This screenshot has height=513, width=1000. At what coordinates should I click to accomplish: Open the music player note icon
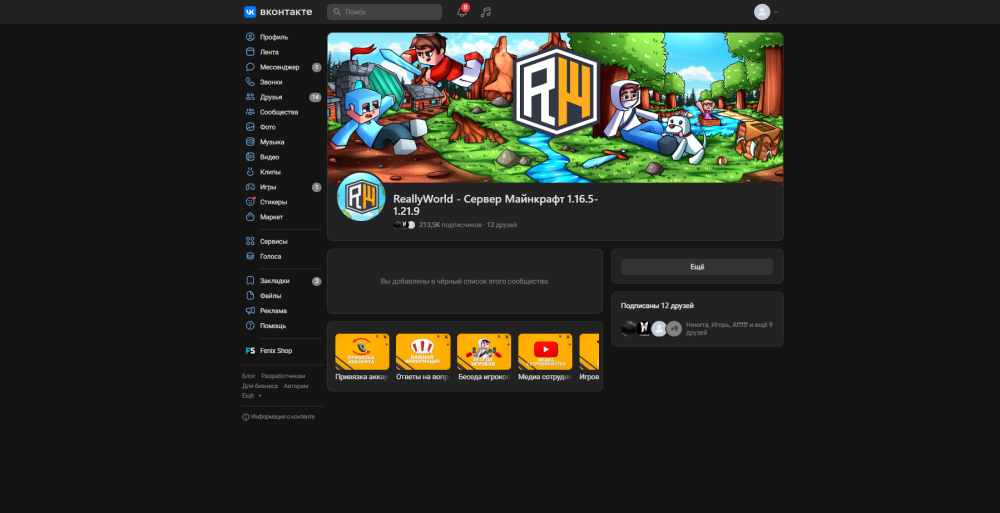click(x=486, y=12)
